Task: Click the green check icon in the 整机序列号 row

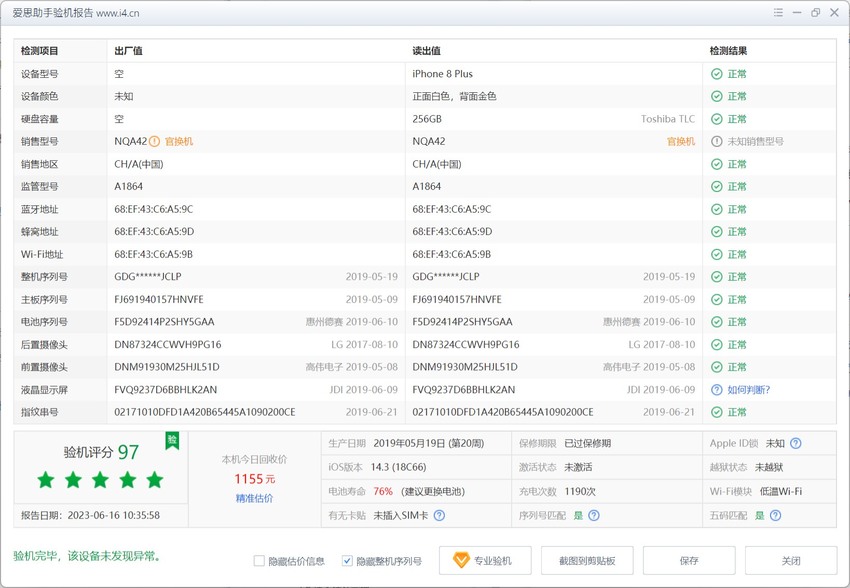Action: point(717,277)
